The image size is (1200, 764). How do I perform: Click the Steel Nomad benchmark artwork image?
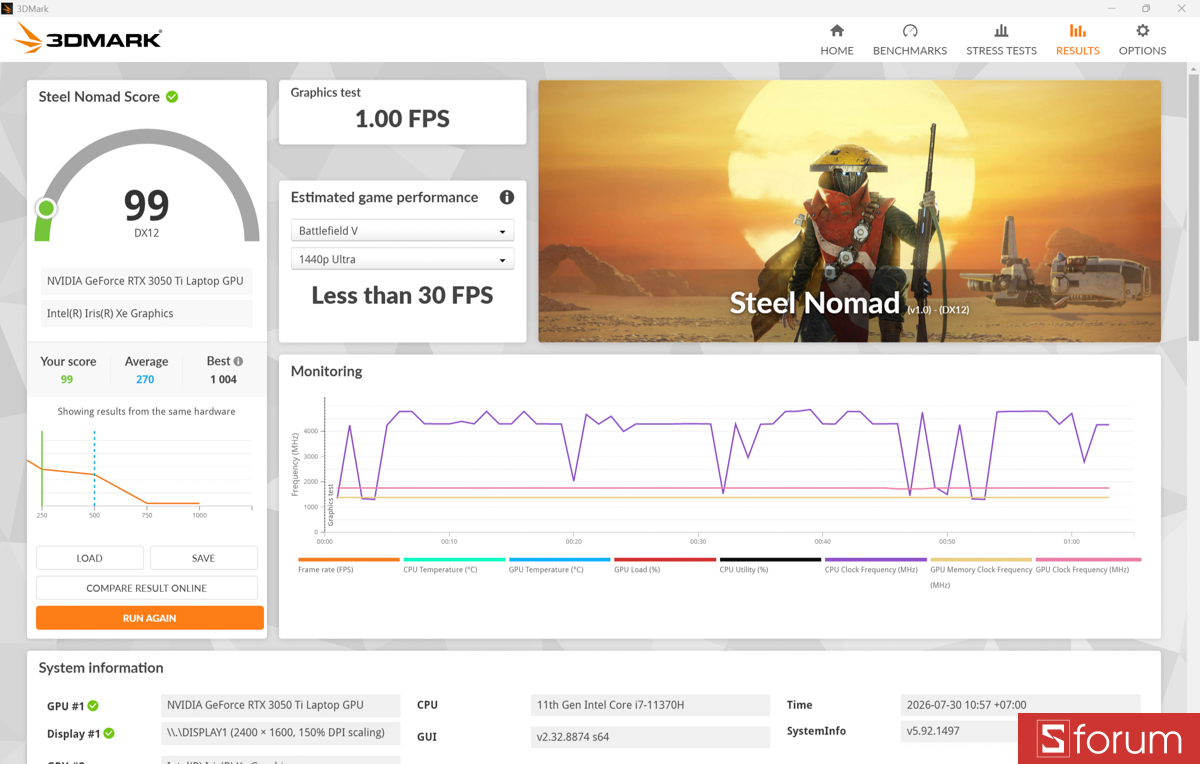[x=850, y=211]
